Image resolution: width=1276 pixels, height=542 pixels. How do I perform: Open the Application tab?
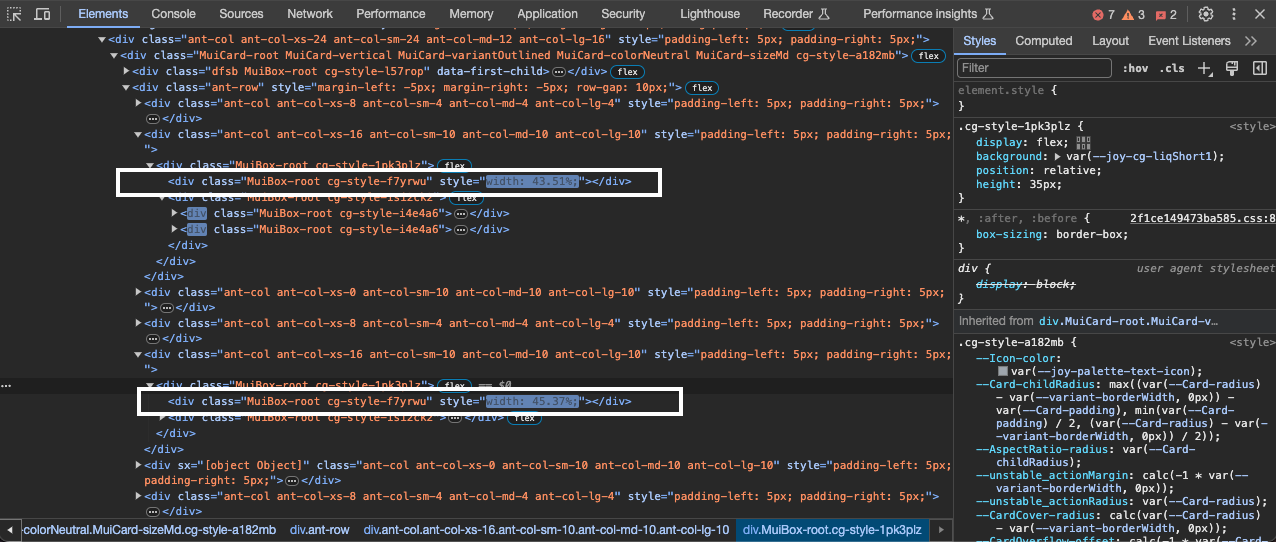coord(548,14)
